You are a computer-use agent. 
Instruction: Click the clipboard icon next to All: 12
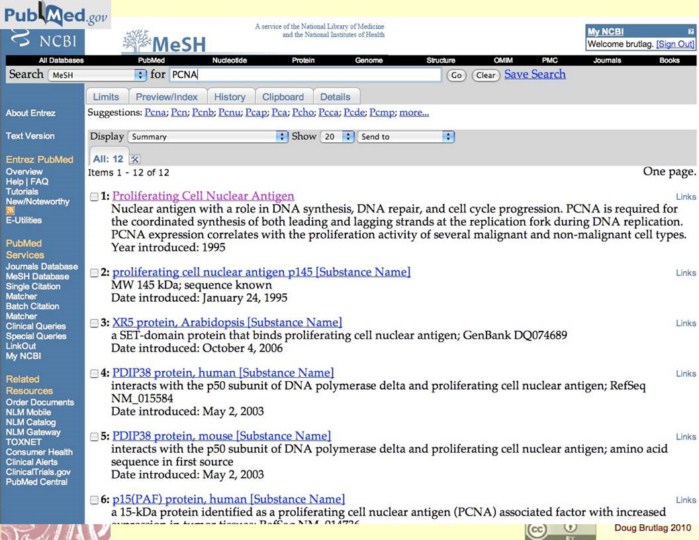(136, 159)
